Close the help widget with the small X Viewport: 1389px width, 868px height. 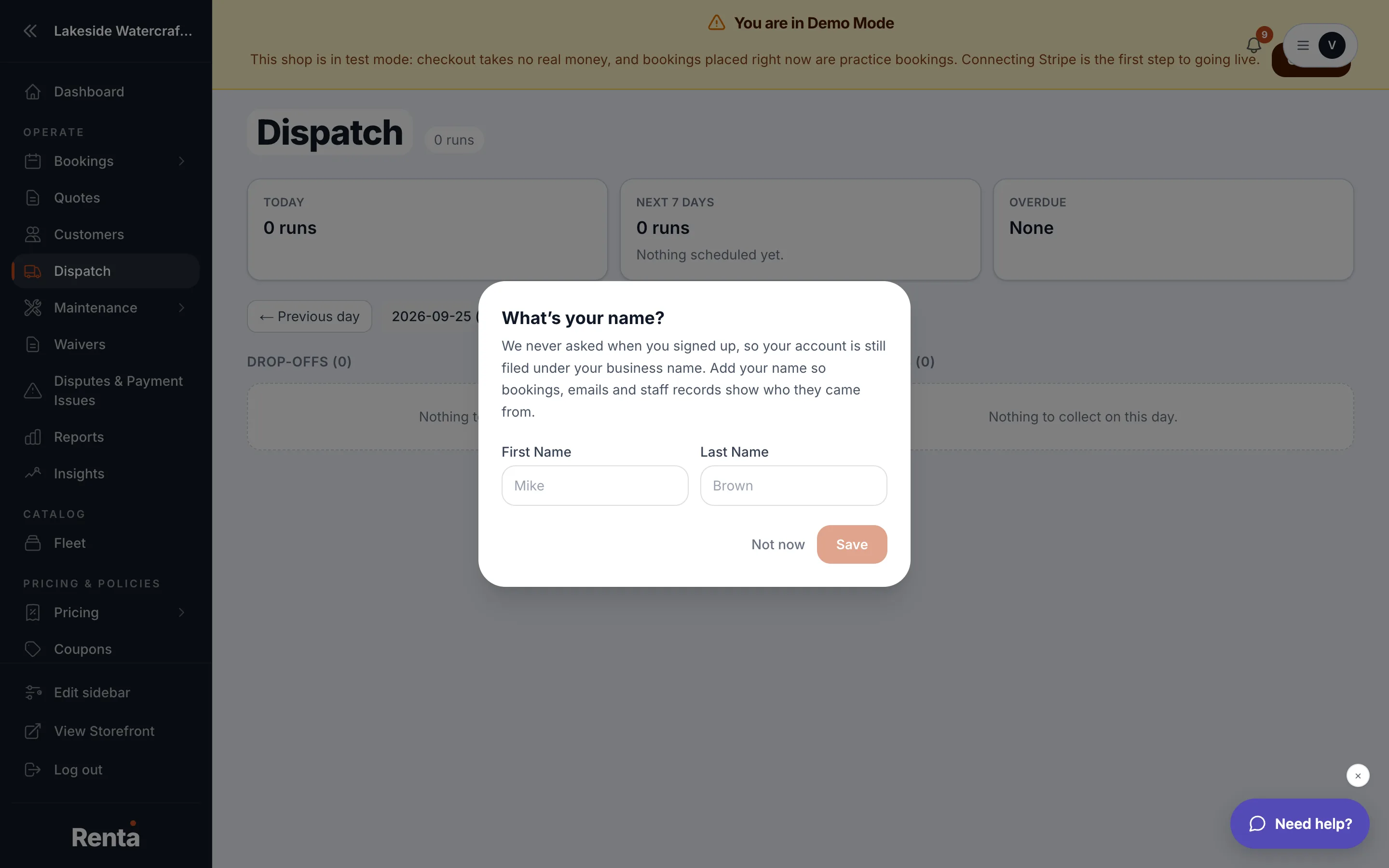pyautogui.click(x=1358, y=775)
